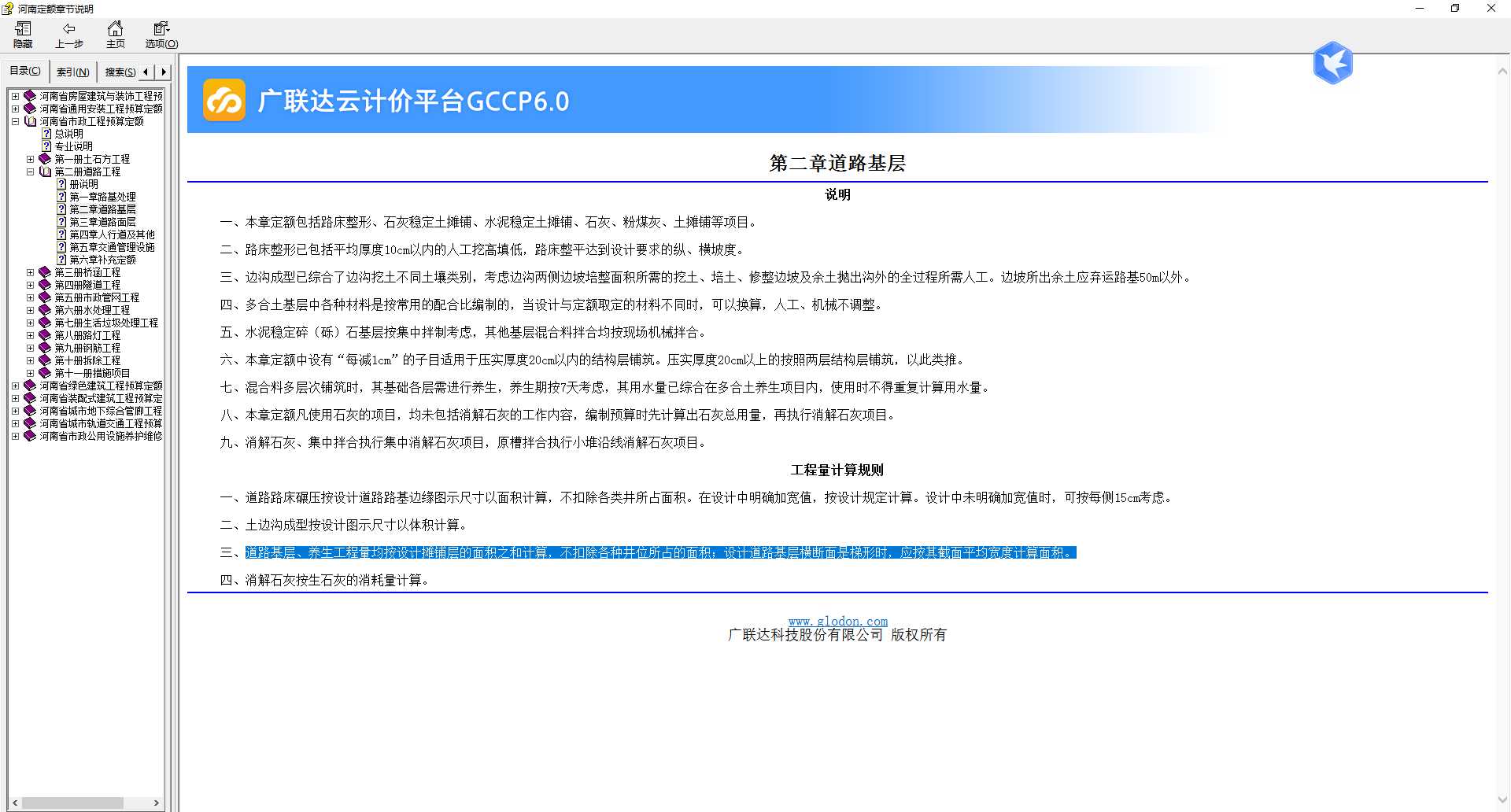This screenshot has height=812, width=1511.
Task: Switch to the 索引(N) tab
Action: point(72,72)
